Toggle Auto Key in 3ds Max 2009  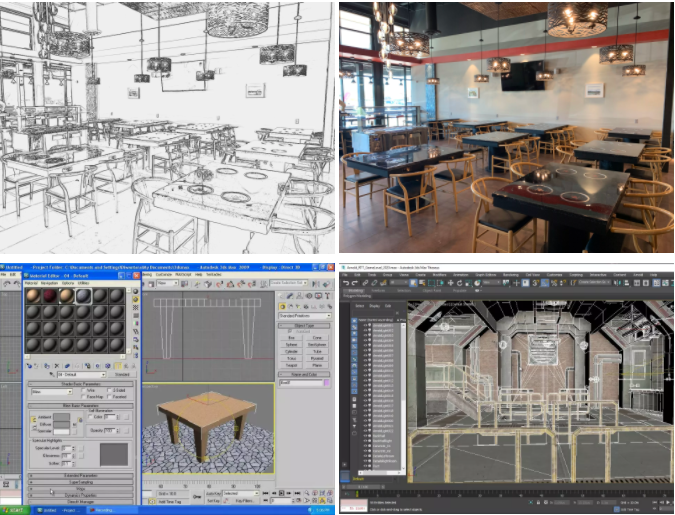pyautogui.click(x=214, y=493)
